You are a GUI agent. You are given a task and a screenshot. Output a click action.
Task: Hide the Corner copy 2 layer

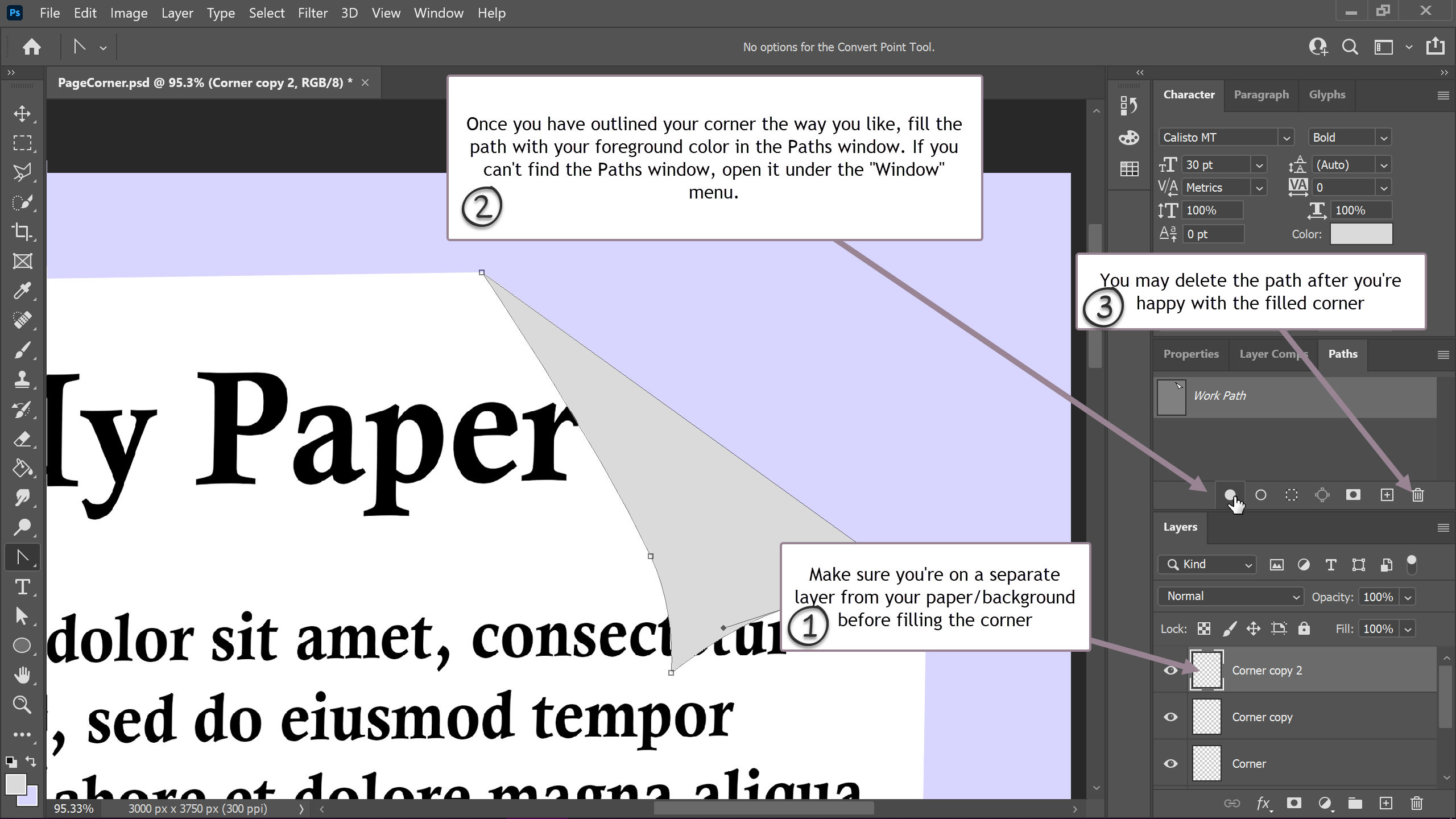pyautogui.click(x=1170, y=671)
